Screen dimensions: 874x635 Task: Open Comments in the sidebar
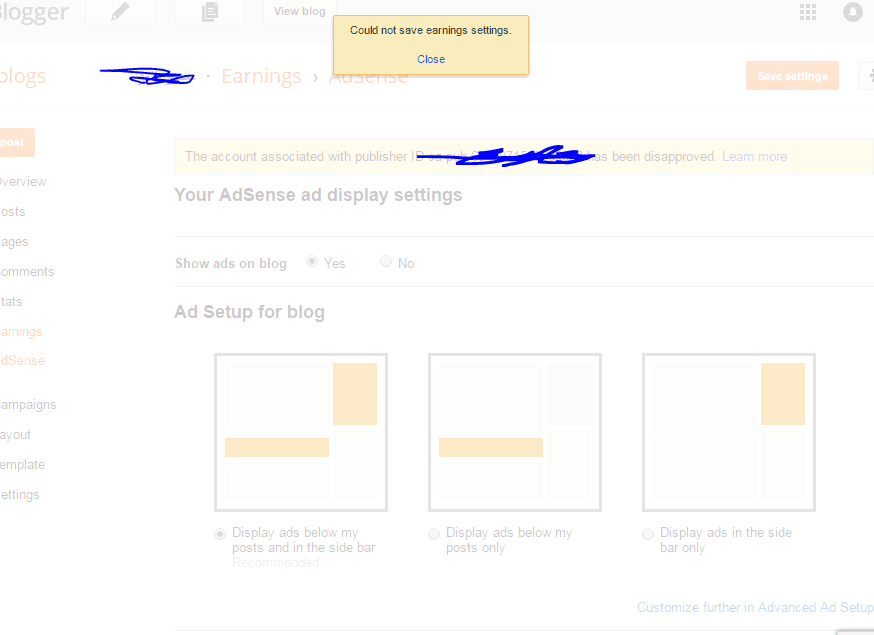click(x=27, y=272)
